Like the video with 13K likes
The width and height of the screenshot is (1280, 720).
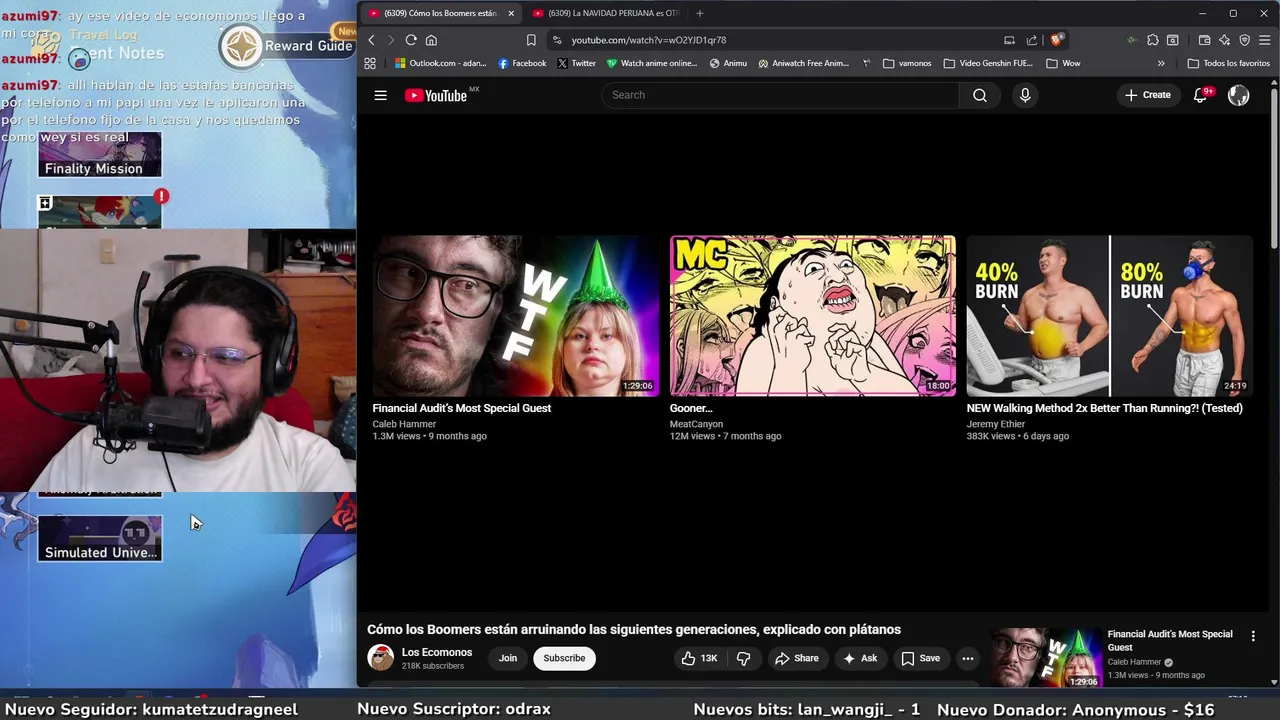pyautogui.click(x=699, y=658)
